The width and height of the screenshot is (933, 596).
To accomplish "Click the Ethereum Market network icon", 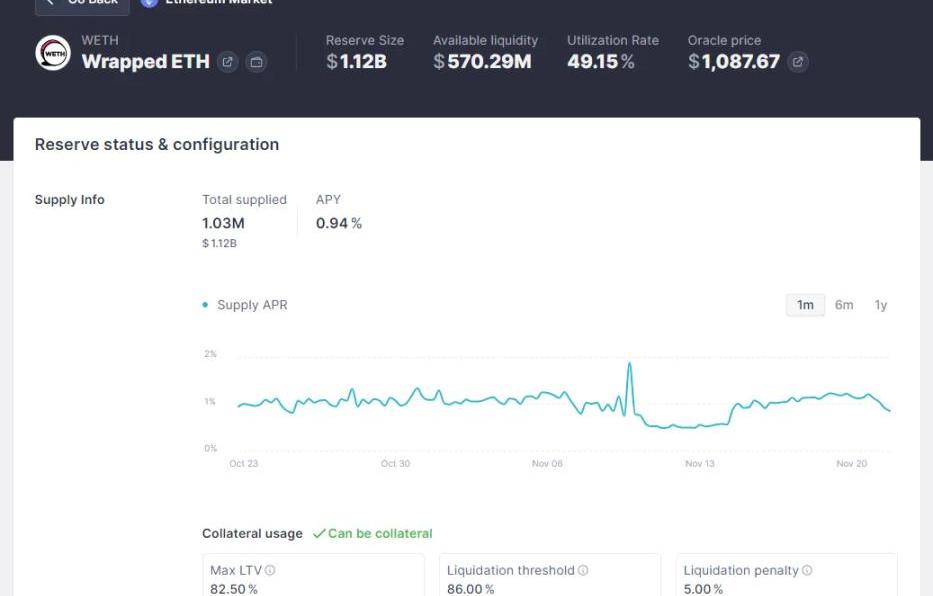I will pos(149,2).
